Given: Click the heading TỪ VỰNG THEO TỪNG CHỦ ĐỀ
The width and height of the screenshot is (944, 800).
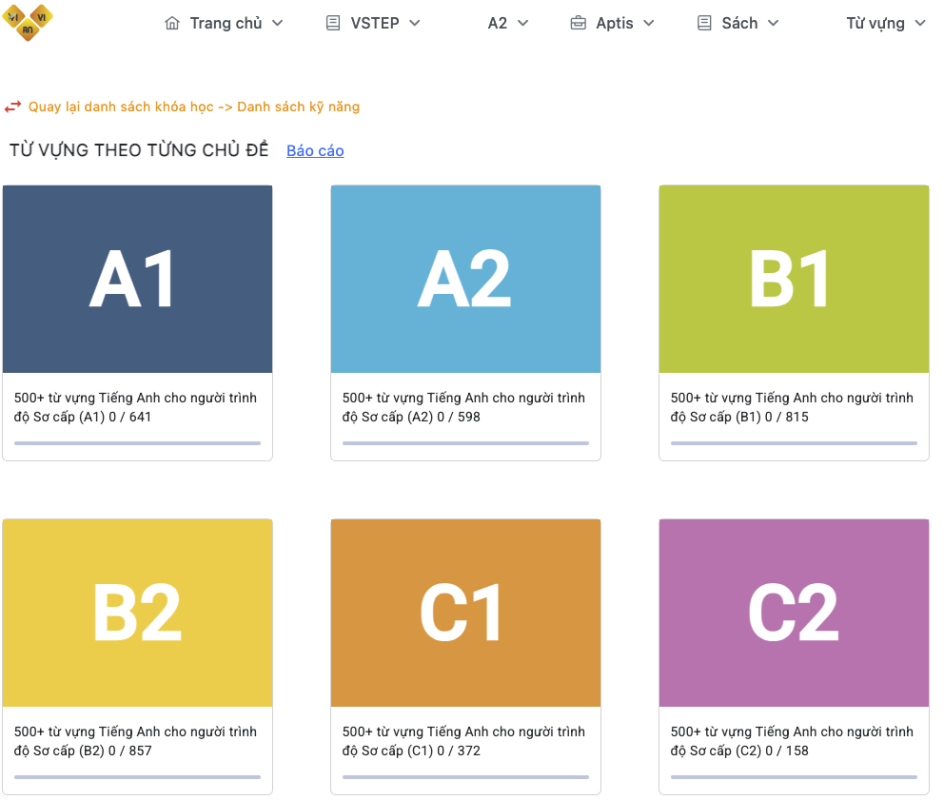Looking at the screenshot, I should 138,150.
